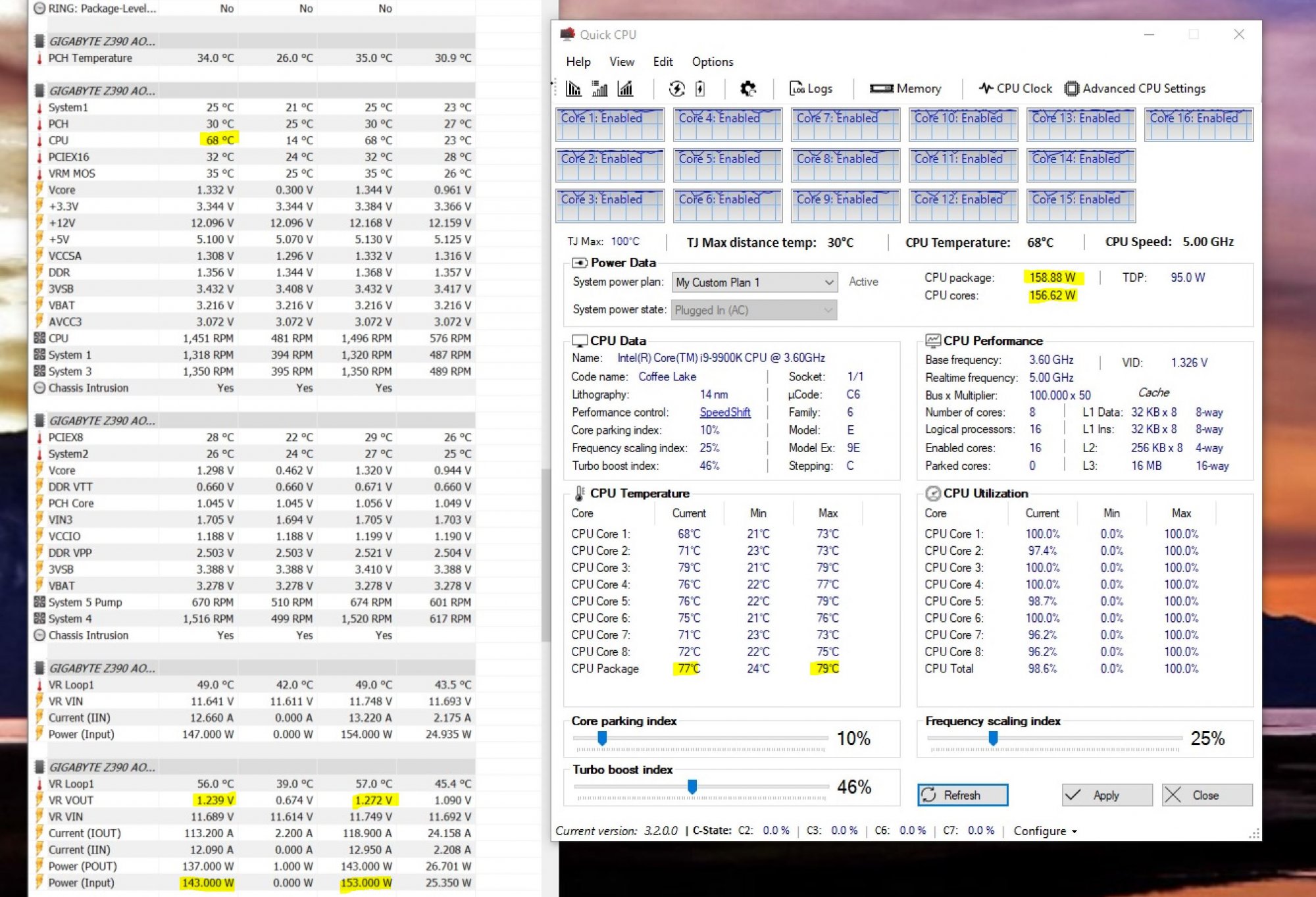Open the Logs viewer
The width and height of the screenshot is (1316, 897).
point(811,88)
